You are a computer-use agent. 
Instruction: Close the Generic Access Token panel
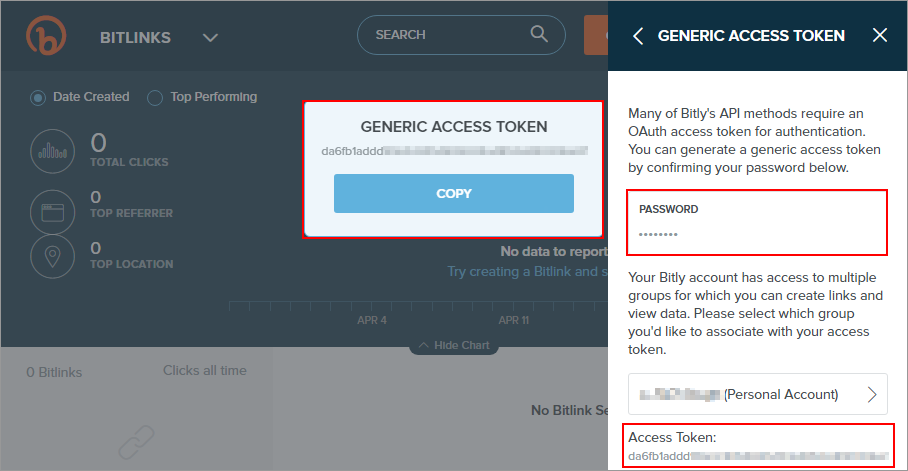880,35
